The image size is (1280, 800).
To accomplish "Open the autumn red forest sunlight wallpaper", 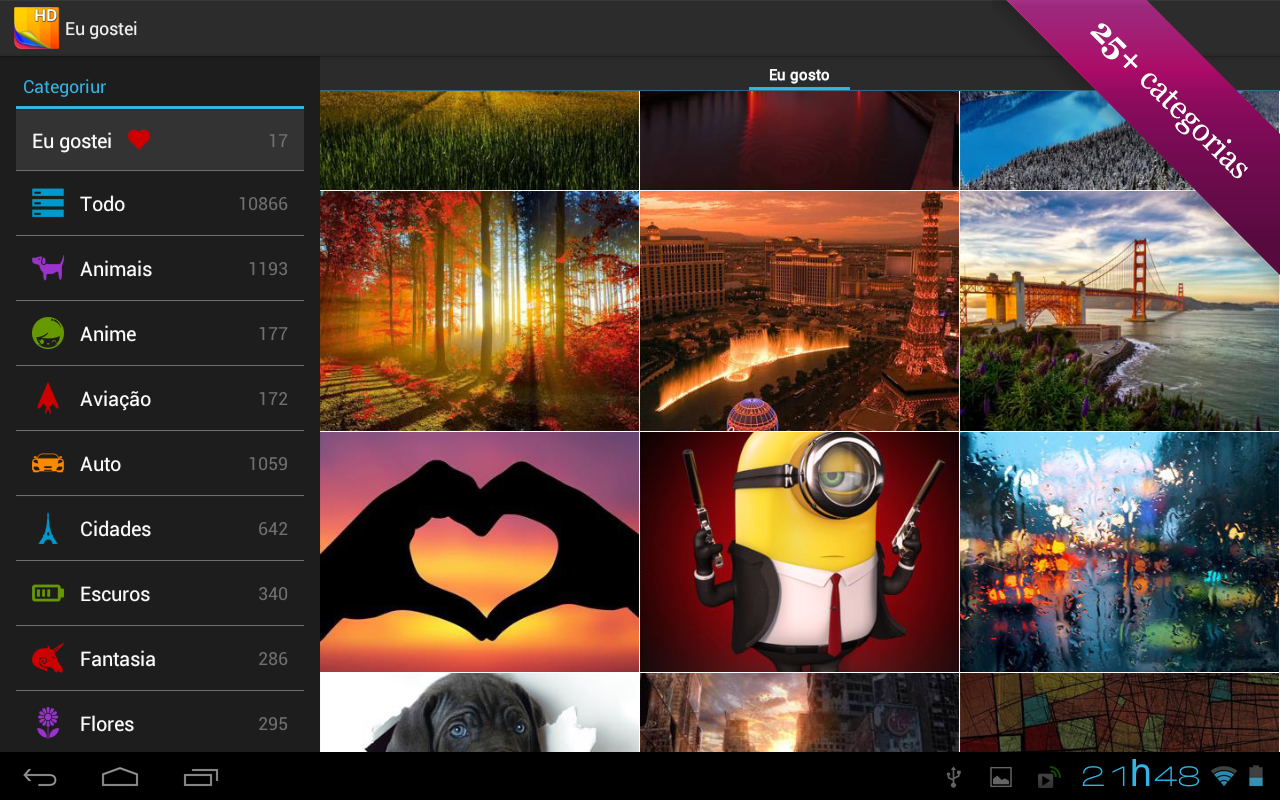I will [479, 311].
